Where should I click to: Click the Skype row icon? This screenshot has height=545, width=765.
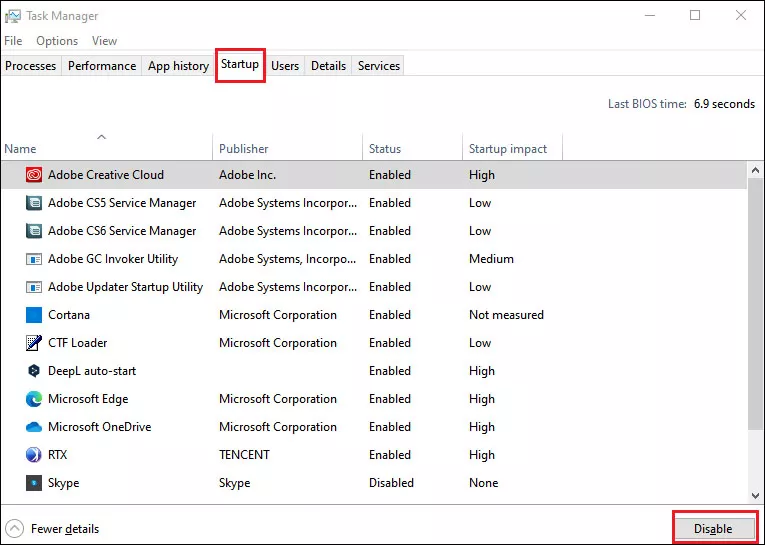[34, 483]
